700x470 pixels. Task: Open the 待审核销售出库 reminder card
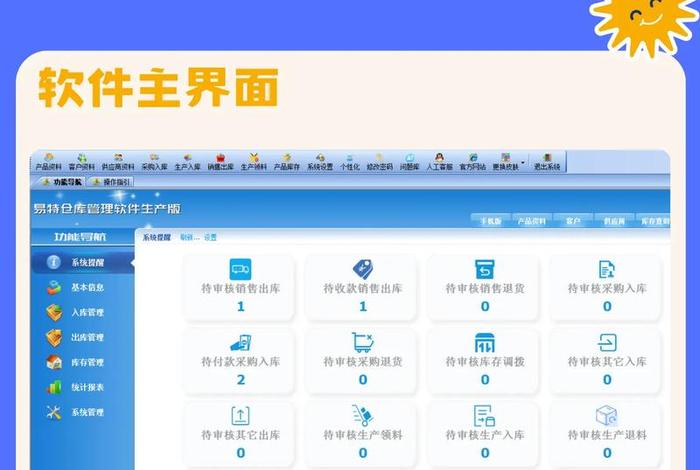pyautogui.click(x=240, y=287)
